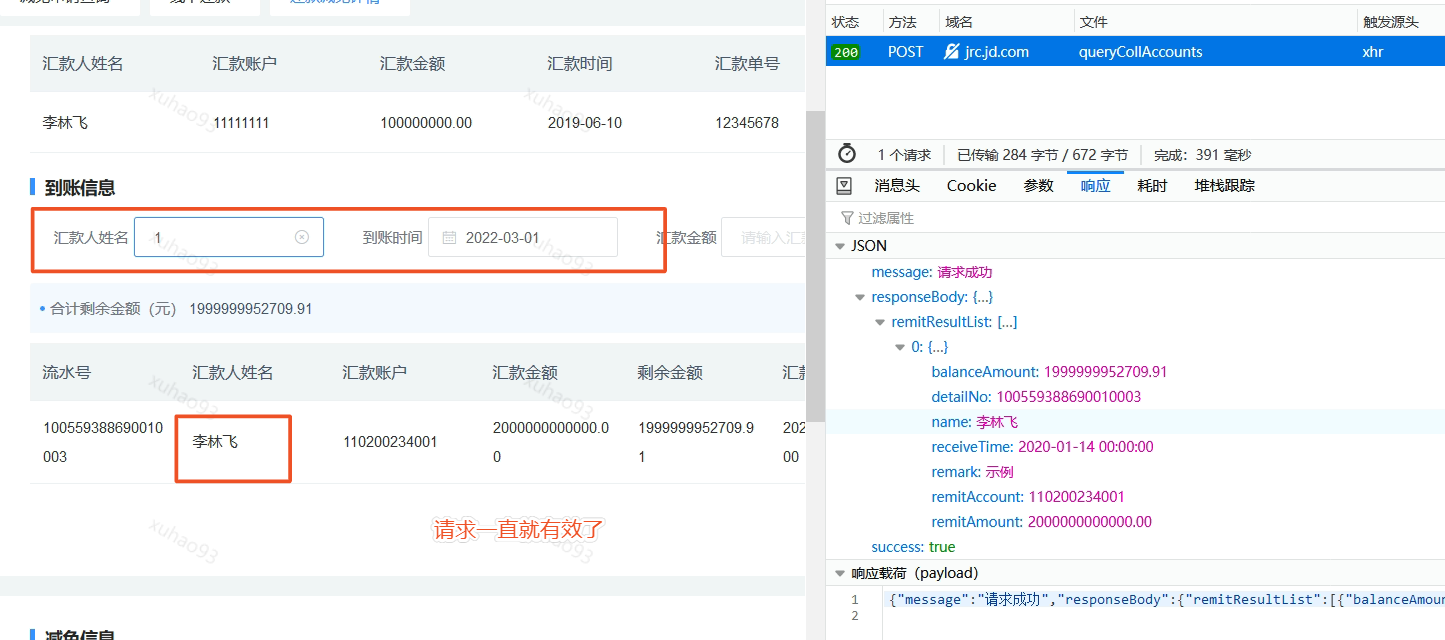Collapse the "0" object under remitResultList

click(899, 346)
